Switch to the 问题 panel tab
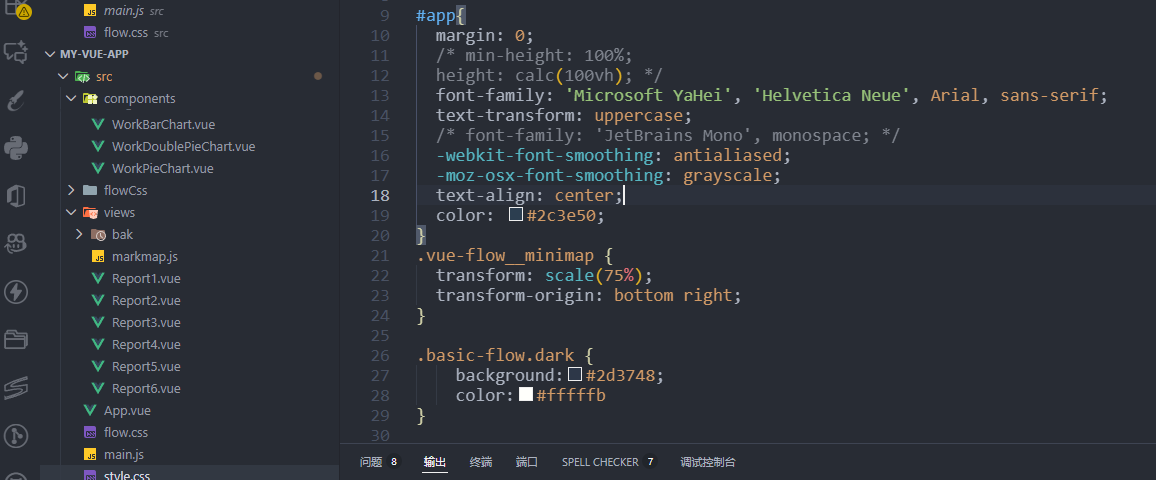 tap(371, 462)
